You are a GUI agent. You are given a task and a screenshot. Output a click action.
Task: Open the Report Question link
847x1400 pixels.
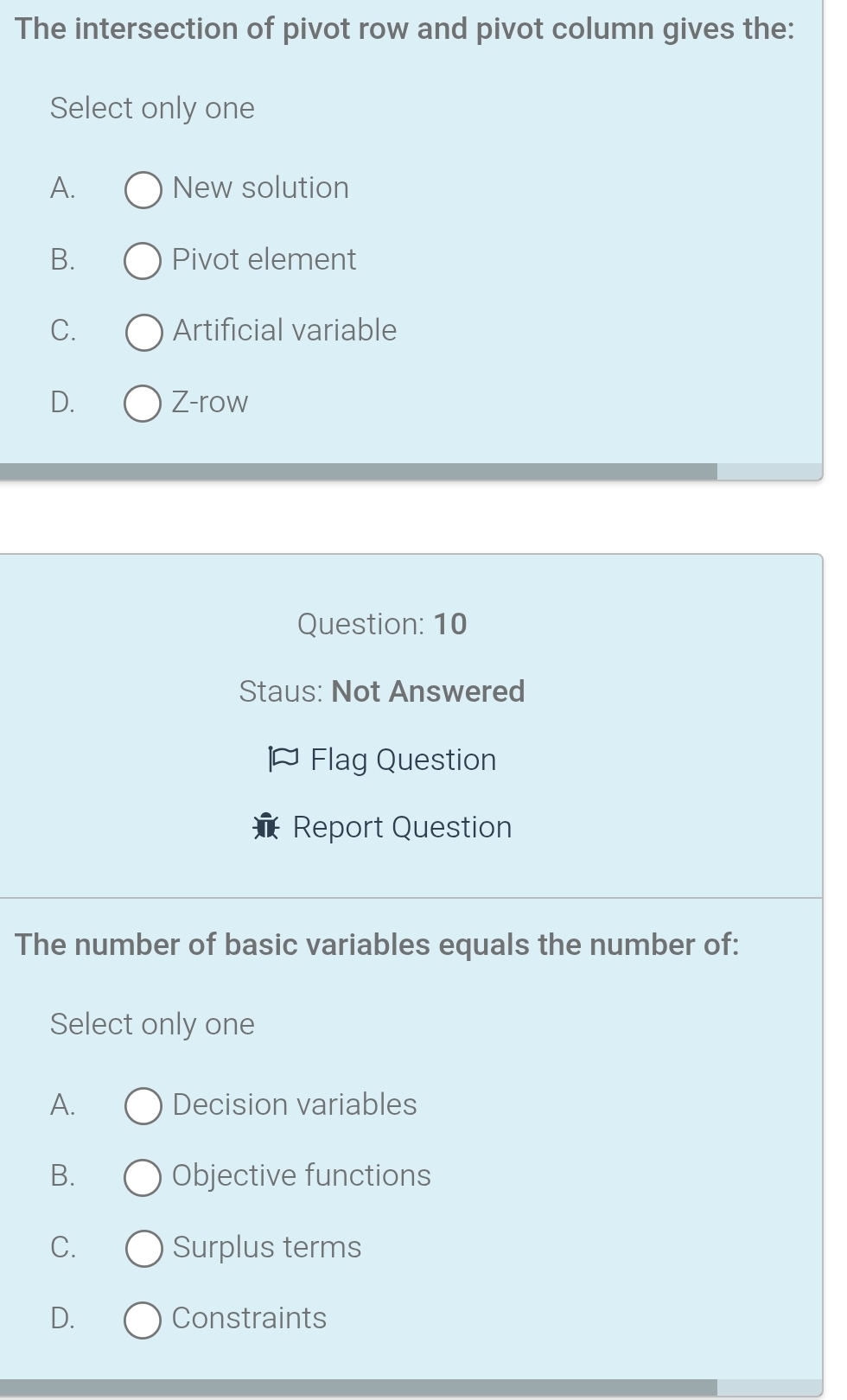coord(401,827)
